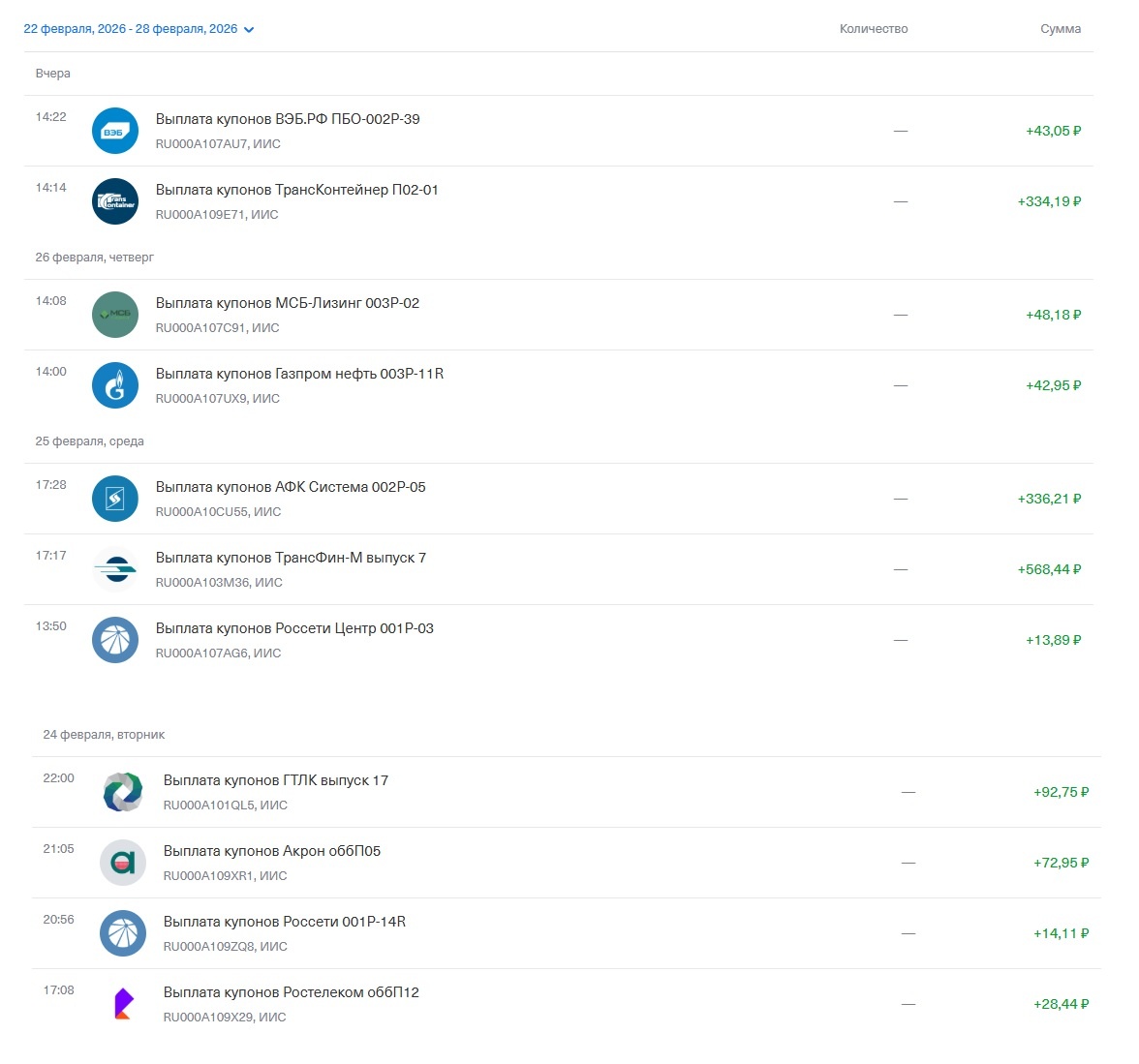Click the 14:22 timestamp
Viewport: 1139px width, 1064px height.
pyautogui.click(x=50, y=117)
